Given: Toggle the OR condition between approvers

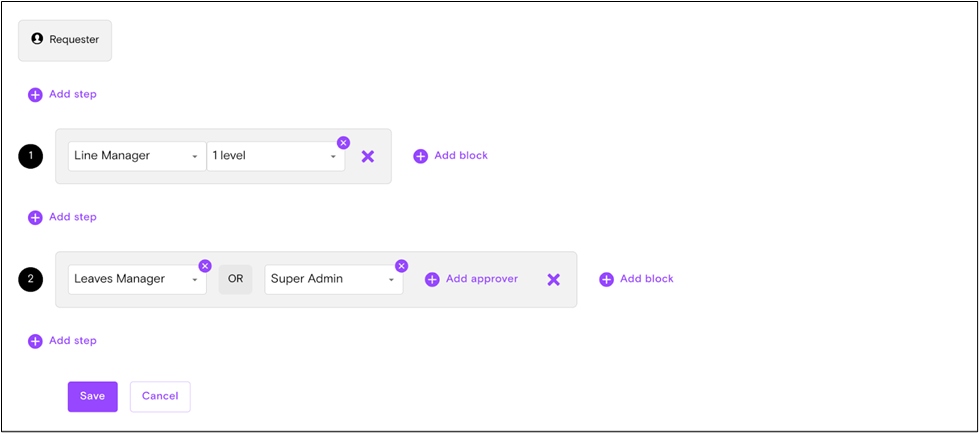Looking at the screenshot, I should (235, 279).
